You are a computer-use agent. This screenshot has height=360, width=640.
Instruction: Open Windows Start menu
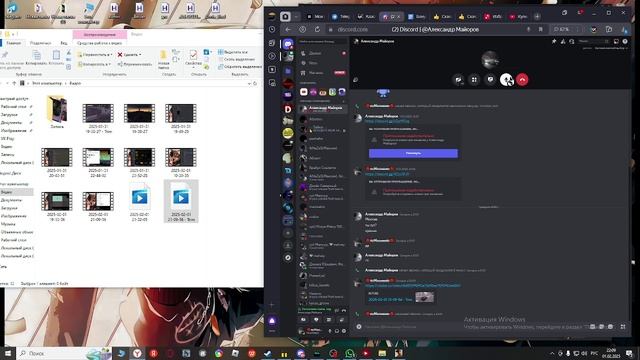pyautogui.click(x=8, y=353)
